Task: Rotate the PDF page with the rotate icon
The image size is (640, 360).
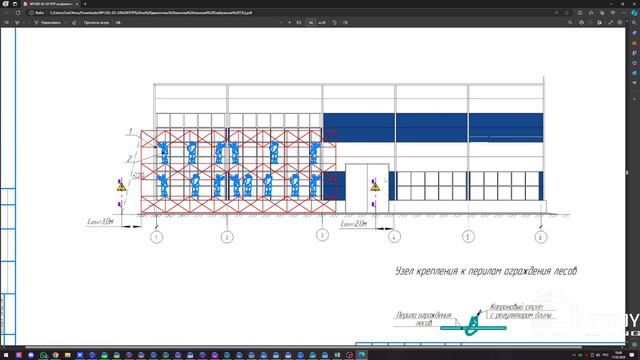Action: pos(334,22)
